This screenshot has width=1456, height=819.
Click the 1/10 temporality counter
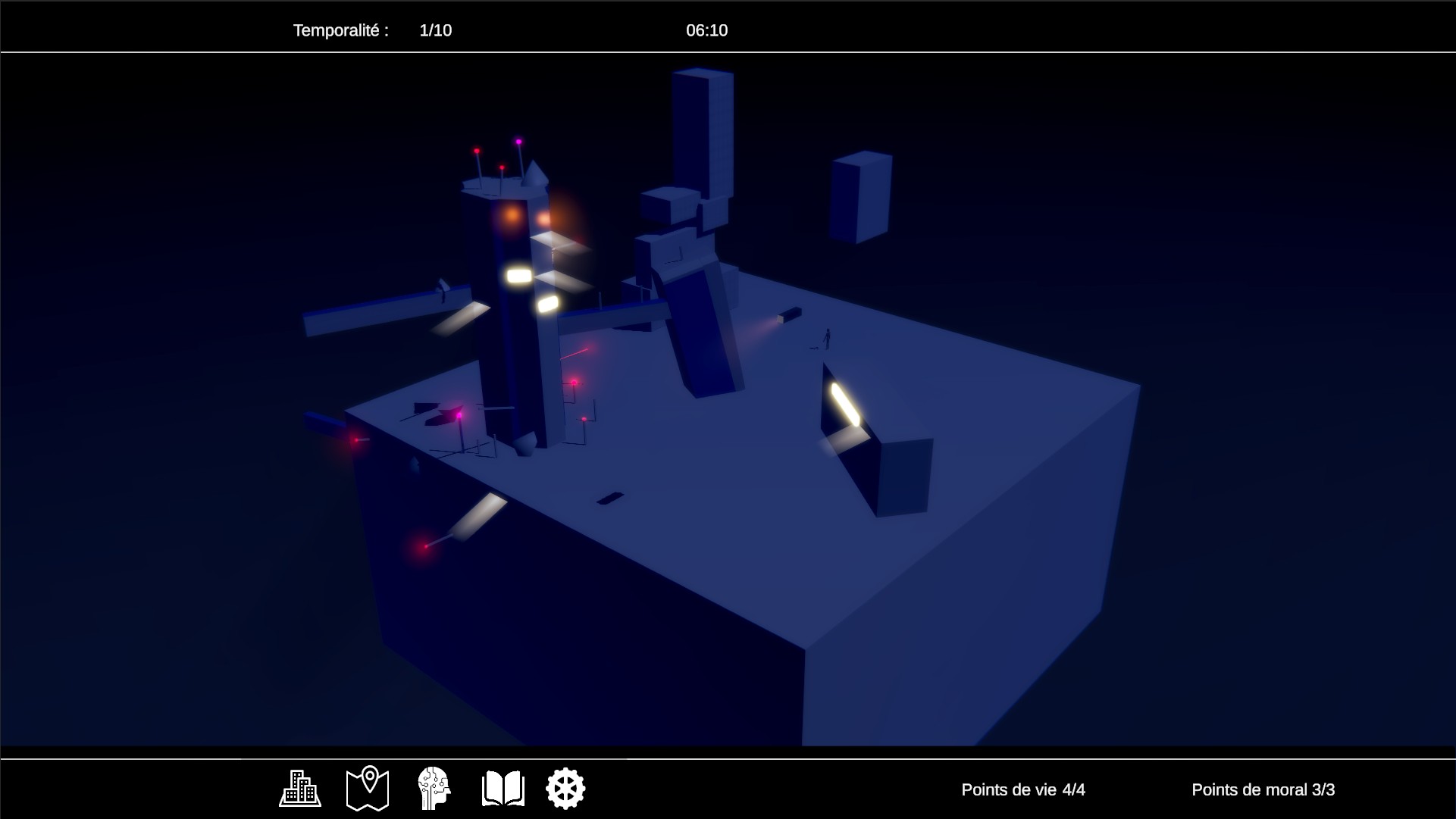tap(435, 30)
